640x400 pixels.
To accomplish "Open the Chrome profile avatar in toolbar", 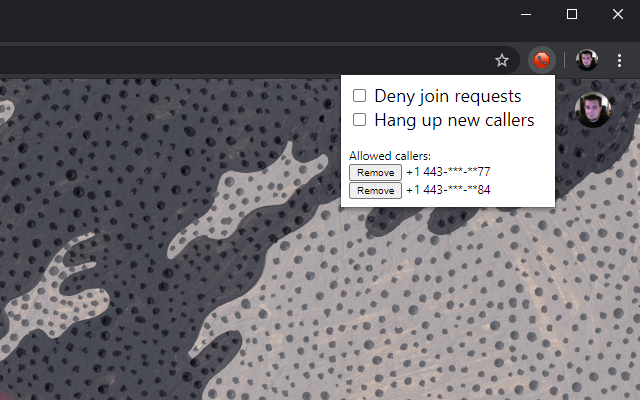I will click(x=587, y=60).
